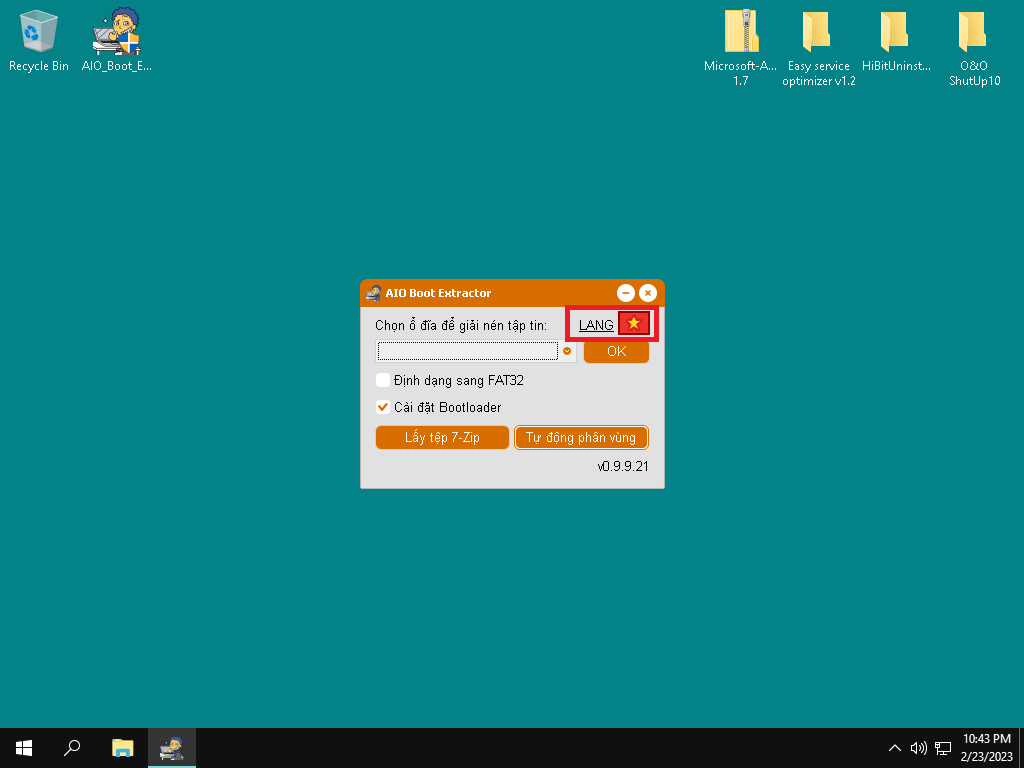Click the Vietnam flag language icon
Image resolution: width=1024 pixels, height=768 pixels.
point(633,324)
